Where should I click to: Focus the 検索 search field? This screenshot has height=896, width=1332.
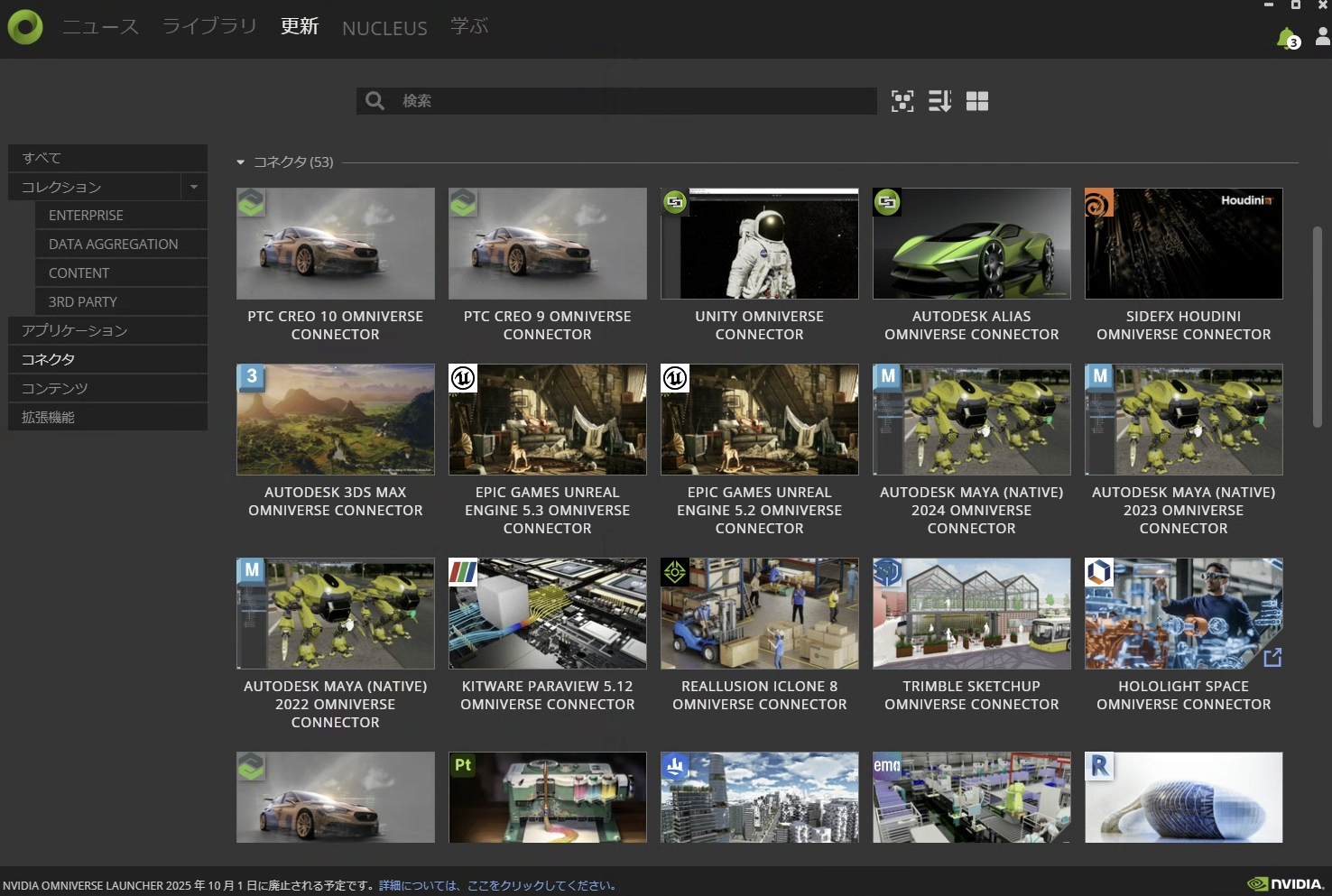coord(632,101)
